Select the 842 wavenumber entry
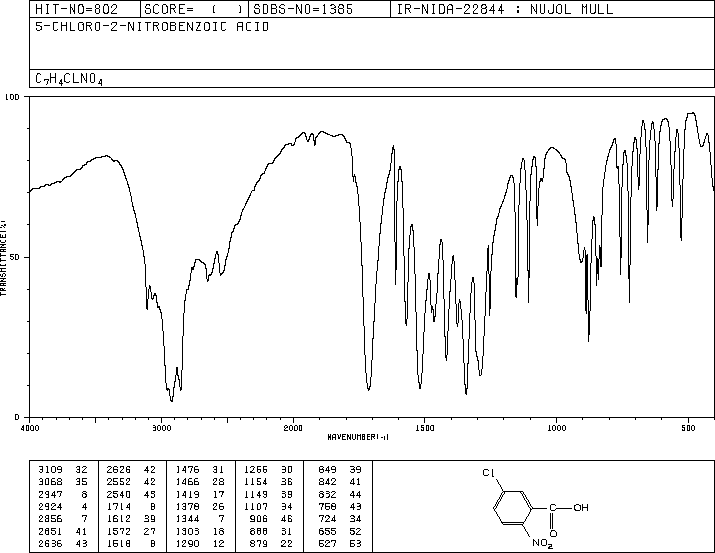 327,482
